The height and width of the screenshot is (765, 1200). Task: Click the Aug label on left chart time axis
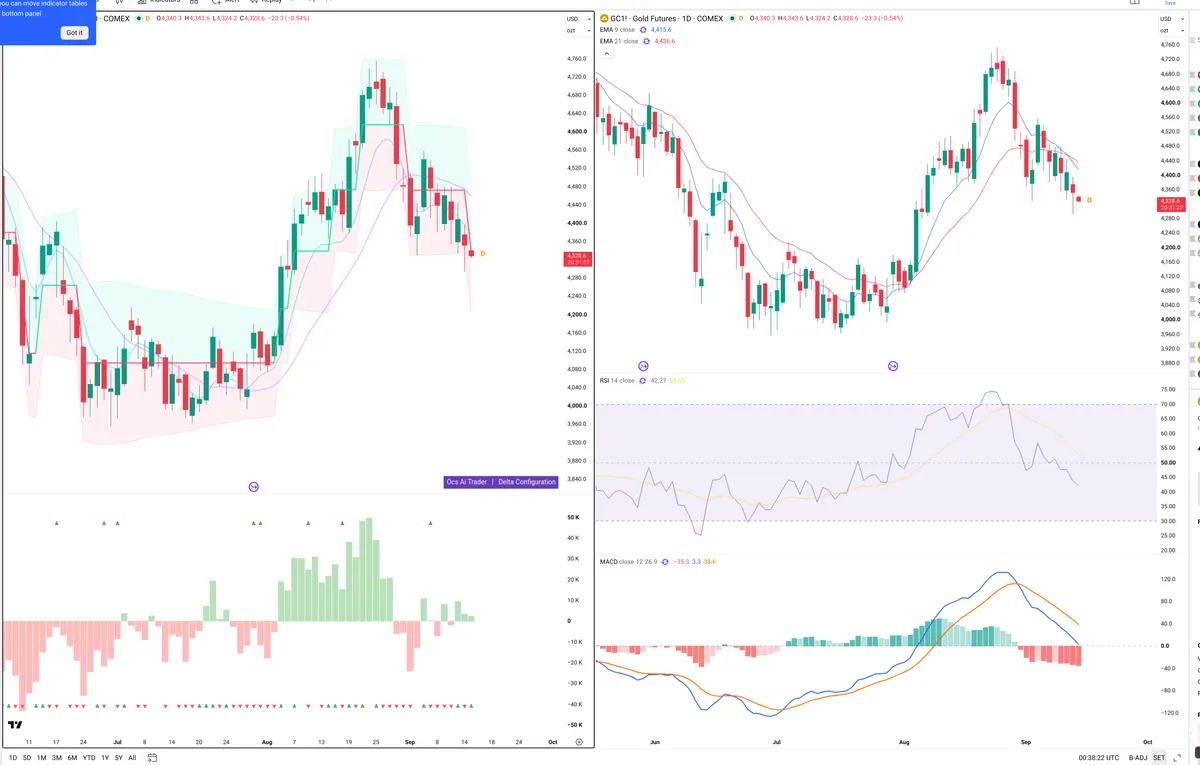(266, 742)
